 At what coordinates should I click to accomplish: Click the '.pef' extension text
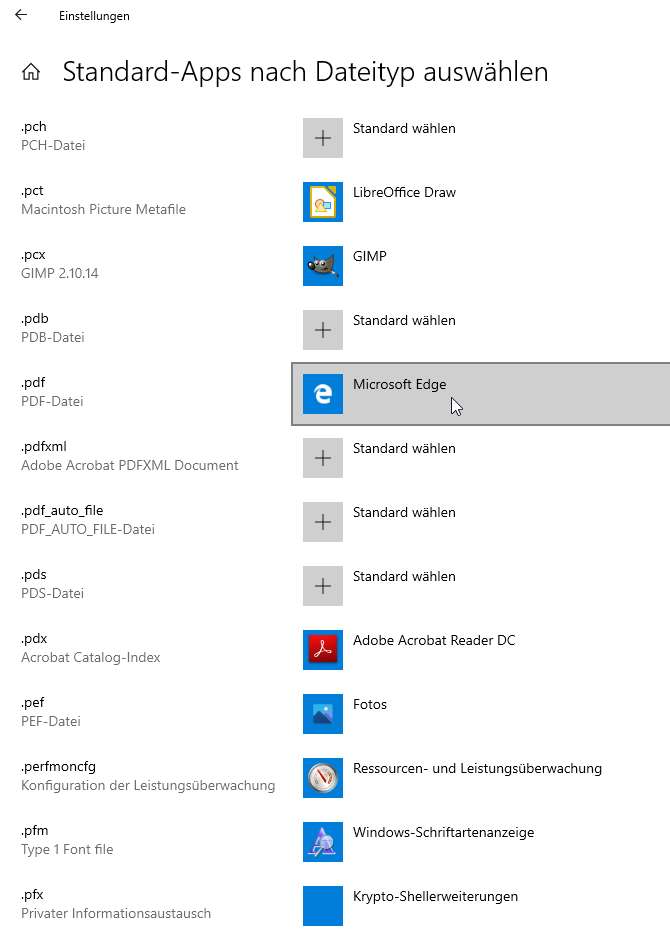pyautogui.click(x=33, y=703)
